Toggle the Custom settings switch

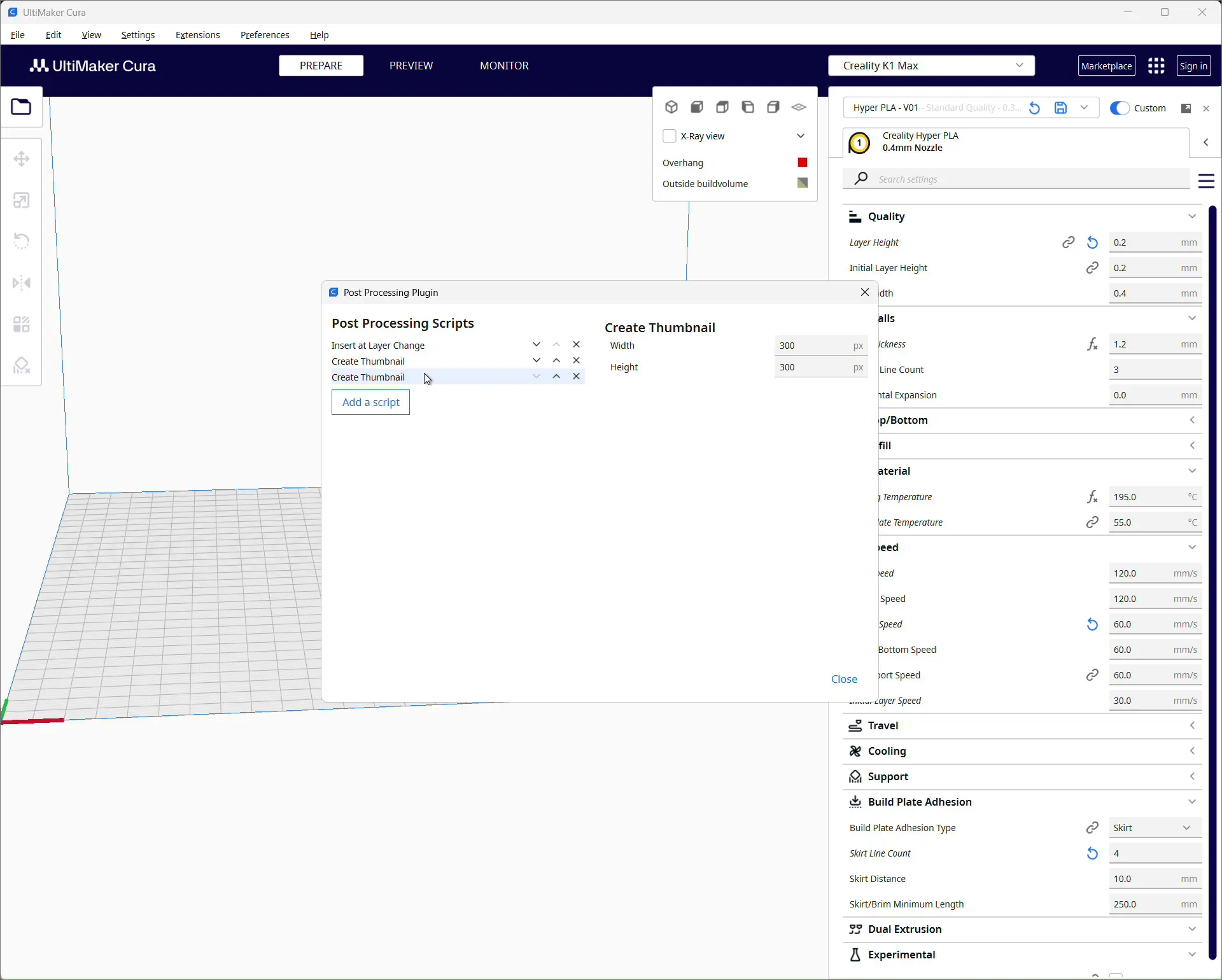tap(1120, 108)
